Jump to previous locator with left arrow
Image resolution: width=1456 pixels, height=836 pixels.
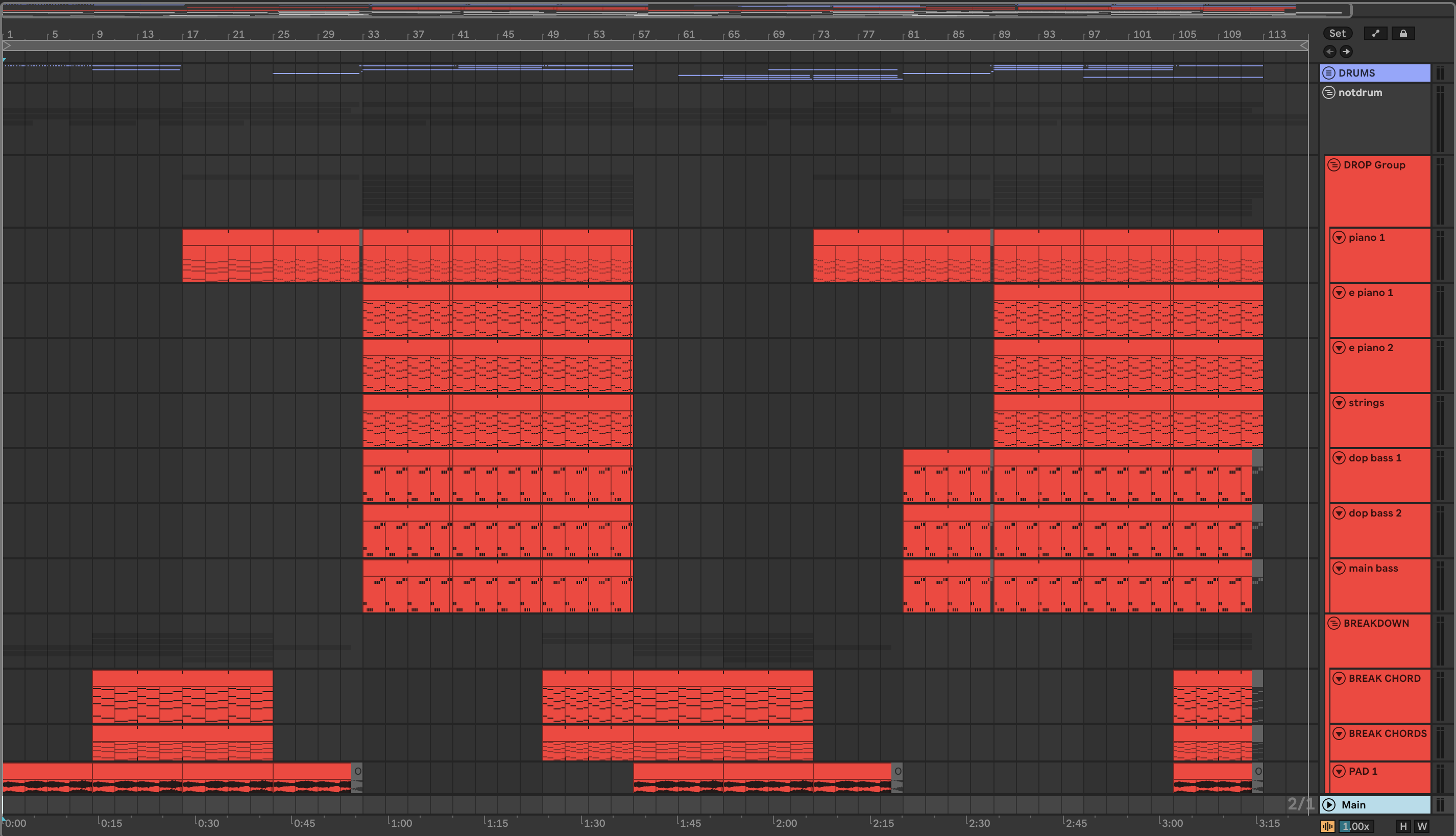[1329, 52]
